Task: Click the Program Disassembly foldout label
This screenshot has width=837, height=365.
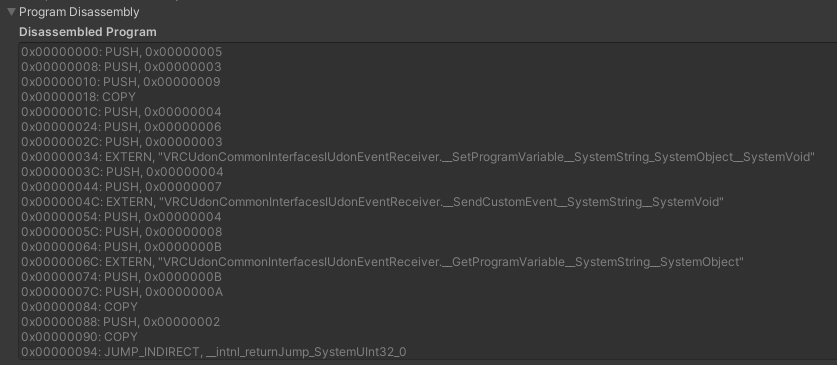Action: point(79,12)
